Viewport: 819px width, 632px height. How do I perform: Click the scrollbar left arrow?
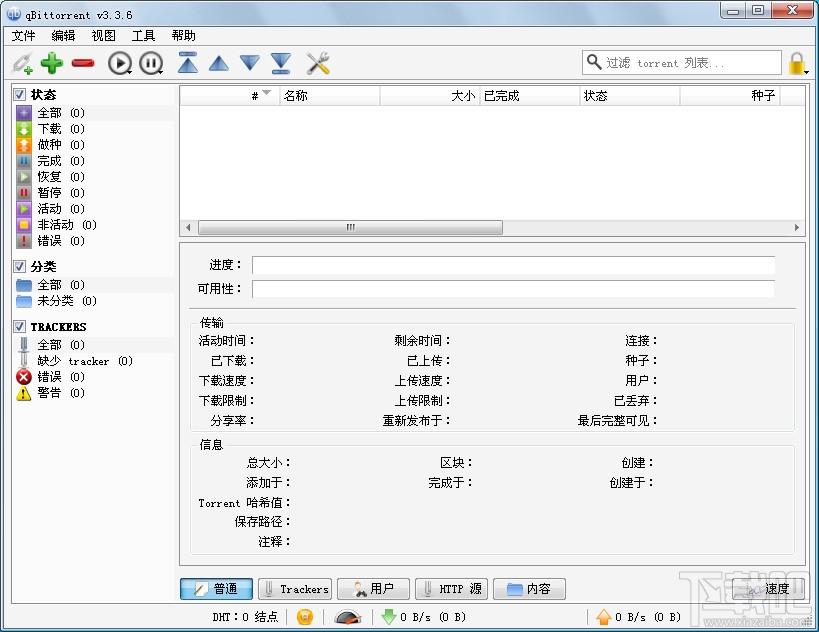188,227
